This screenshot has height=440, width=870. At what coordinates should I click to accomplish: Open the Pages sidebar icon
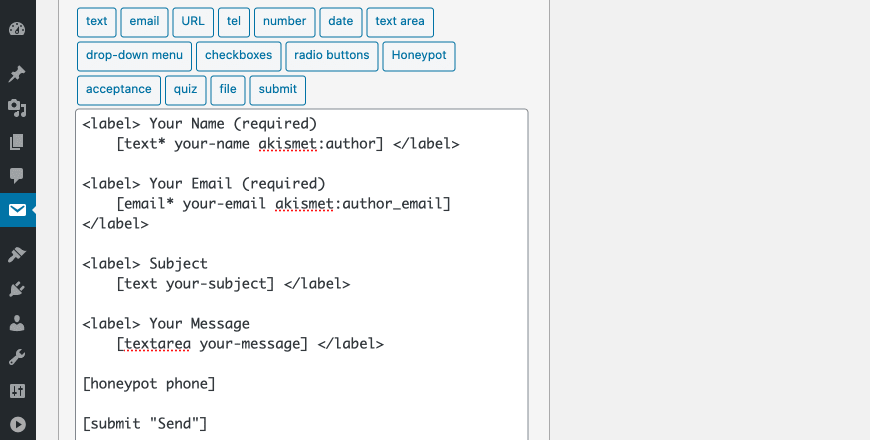(x=17, y=142)
